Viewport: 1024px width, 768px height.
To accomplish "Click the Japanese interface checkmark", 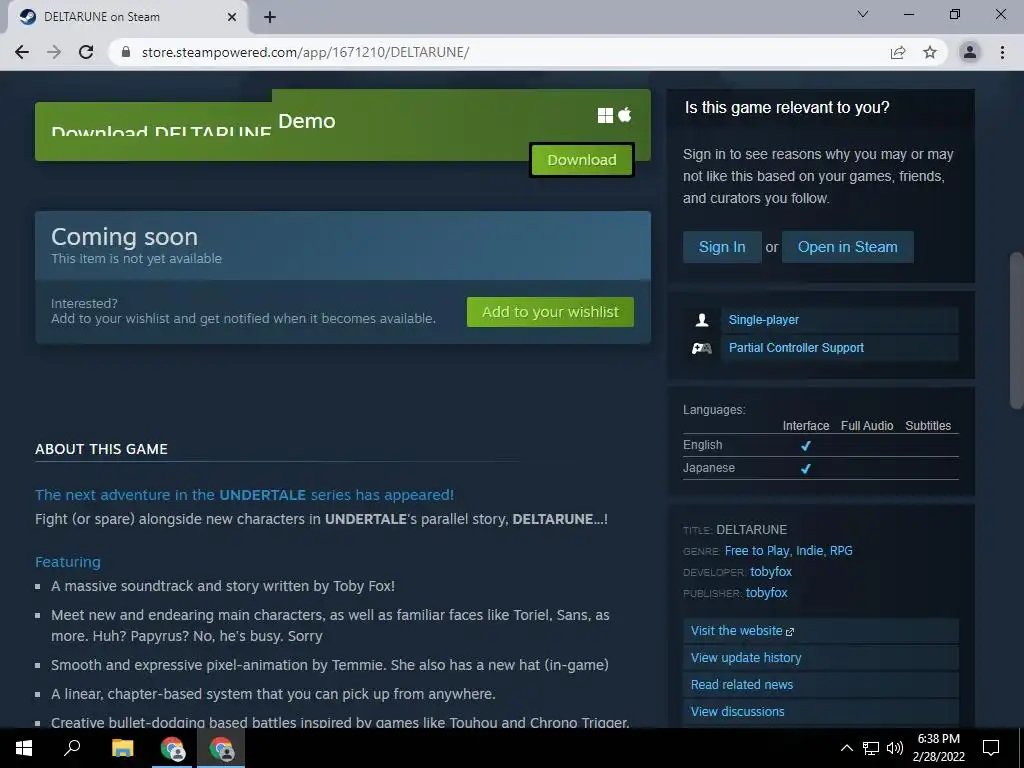I will pos(805,469).
